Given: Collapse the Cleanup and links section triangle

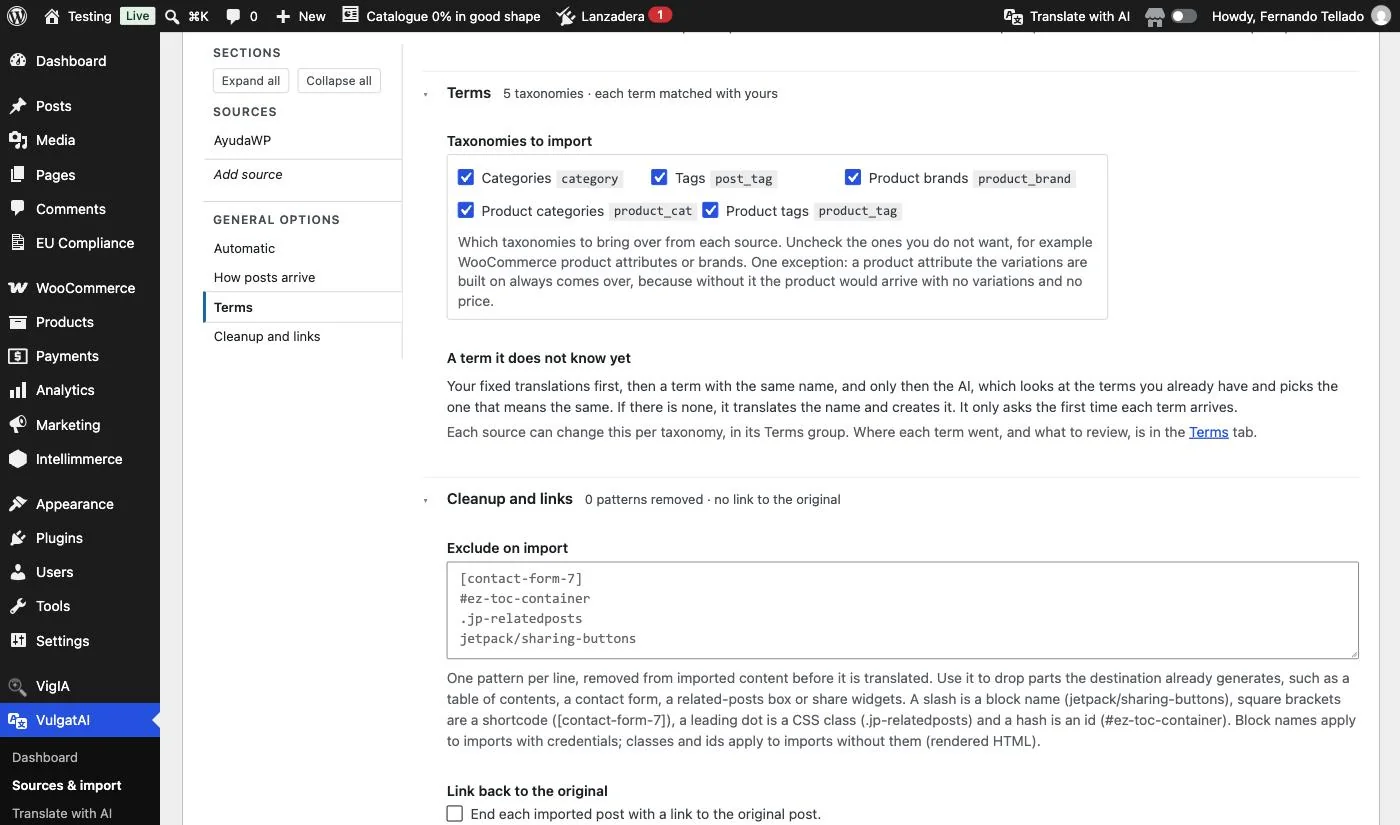Looking at the screenshot, I should tap(426, 500).
